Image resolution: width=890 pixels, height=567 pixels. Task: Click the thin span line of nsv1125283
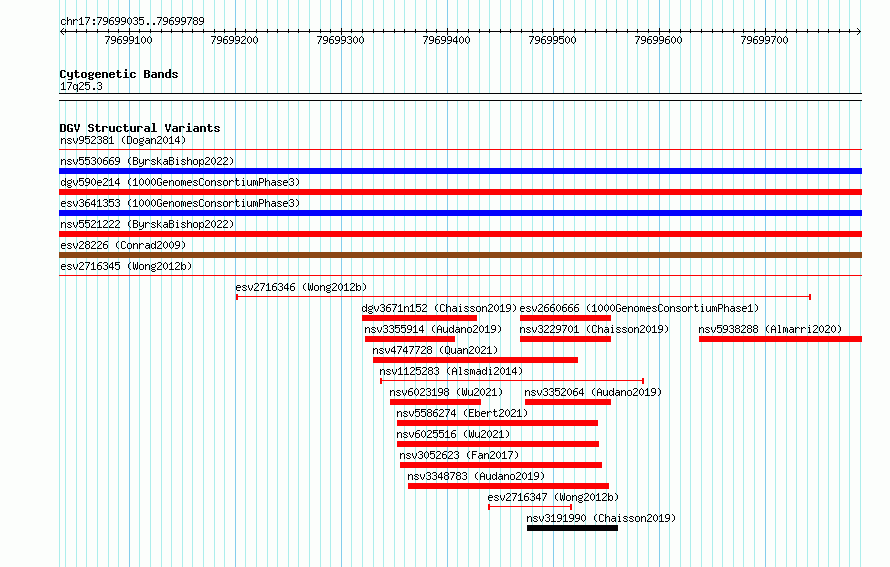pyautogui.click(x=512, y=381)
